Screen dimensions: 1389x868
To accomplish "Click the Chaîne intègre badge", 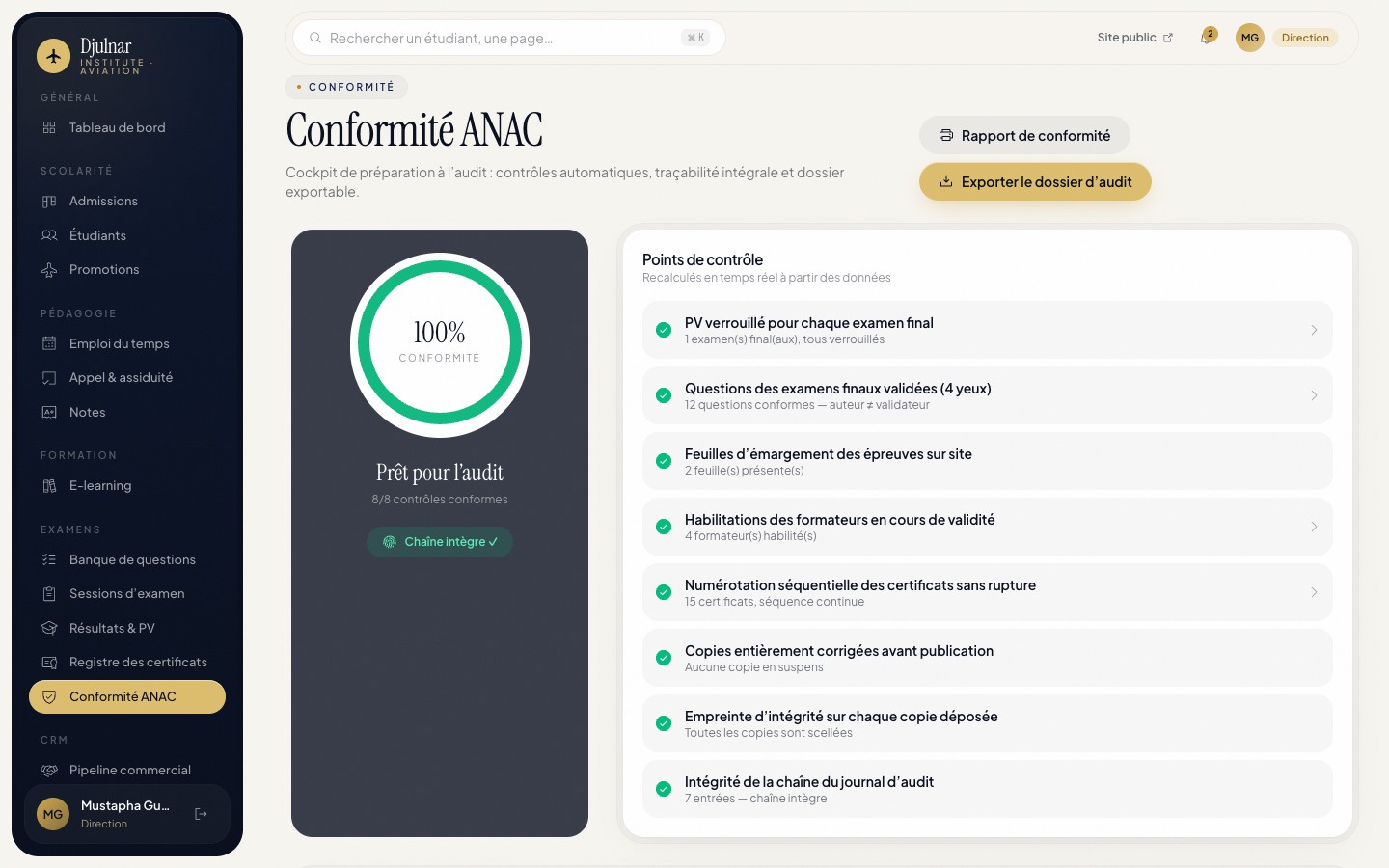I will click(440, 542).
